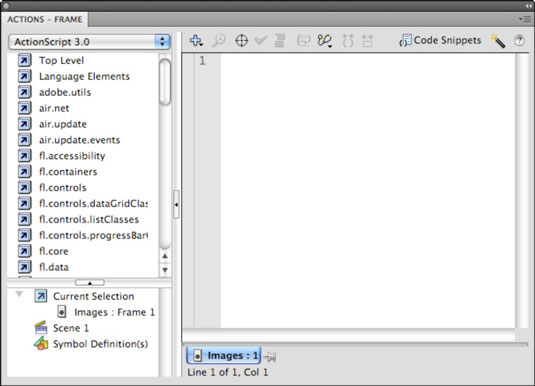Select fl.controls.progressBar package entry

(x=93, y=235)
